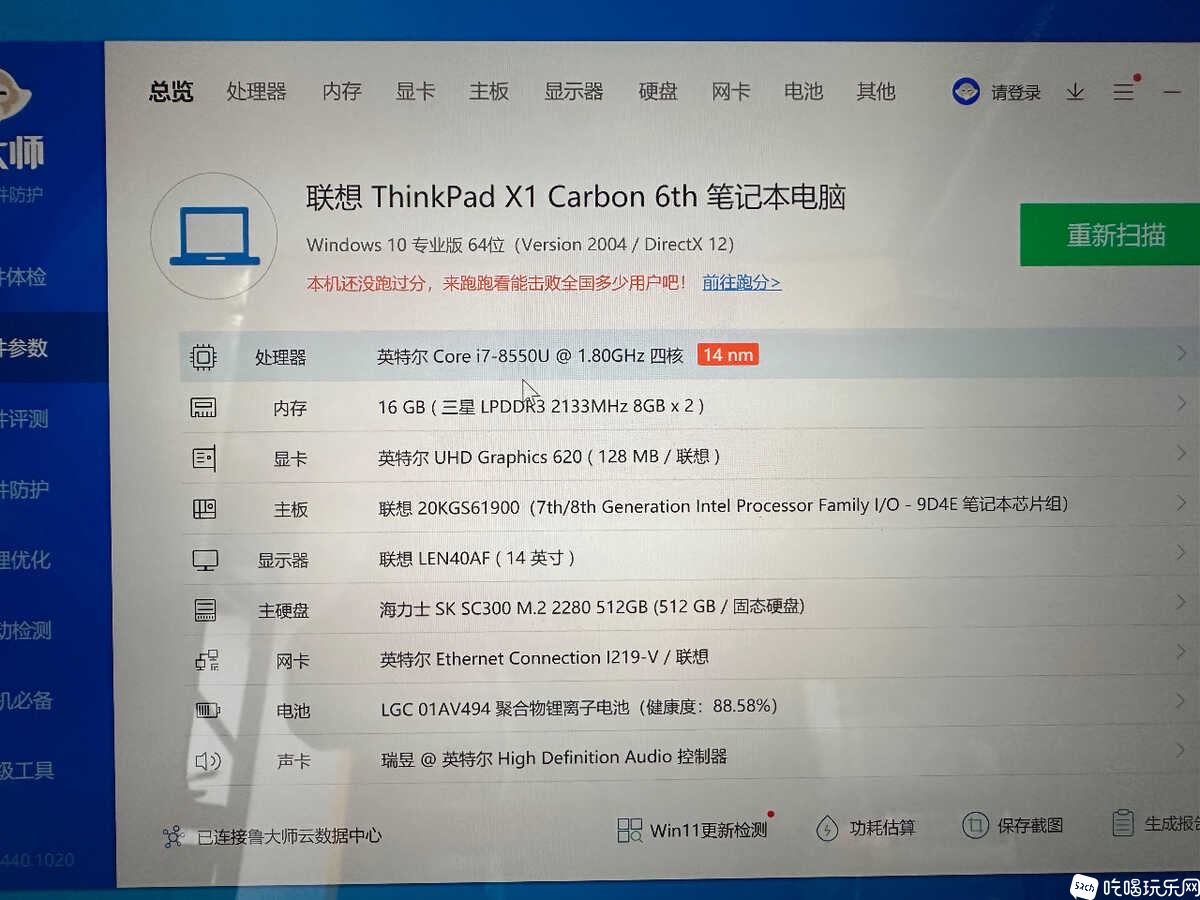Select the 总览 overview tab

coord(171,92)
